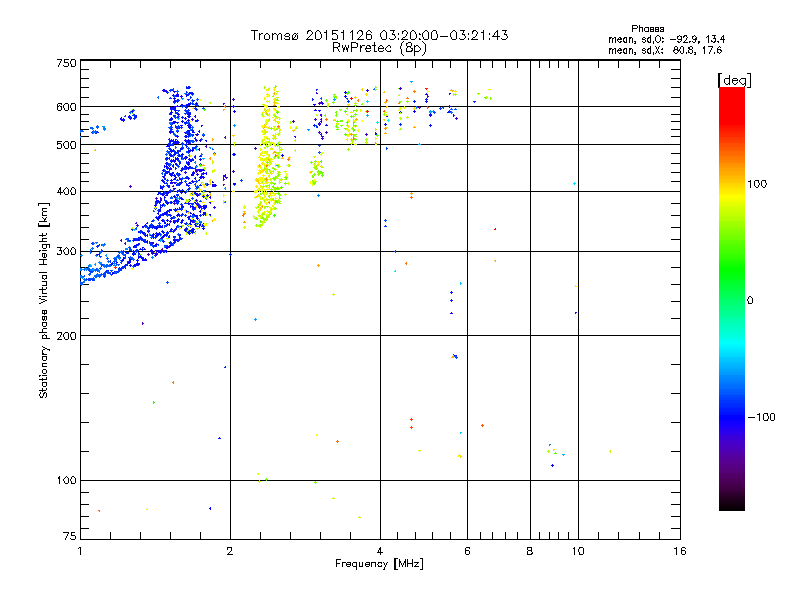Viewport: 800px width, 600px height.
Task: Click the x-axis tick label '1'
Action: (80, 551)
